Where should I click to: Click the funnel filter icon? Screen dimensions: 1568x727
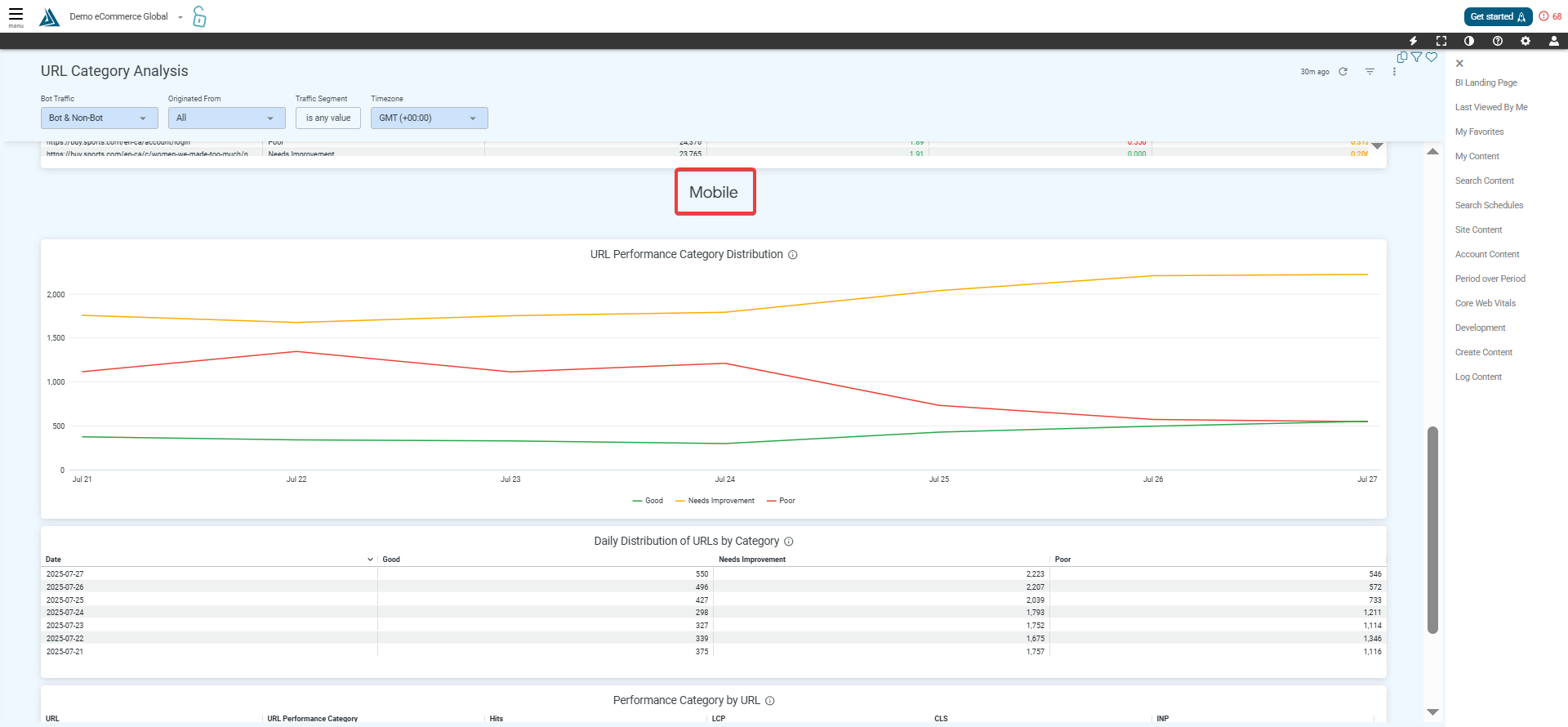coord(1417,57)
